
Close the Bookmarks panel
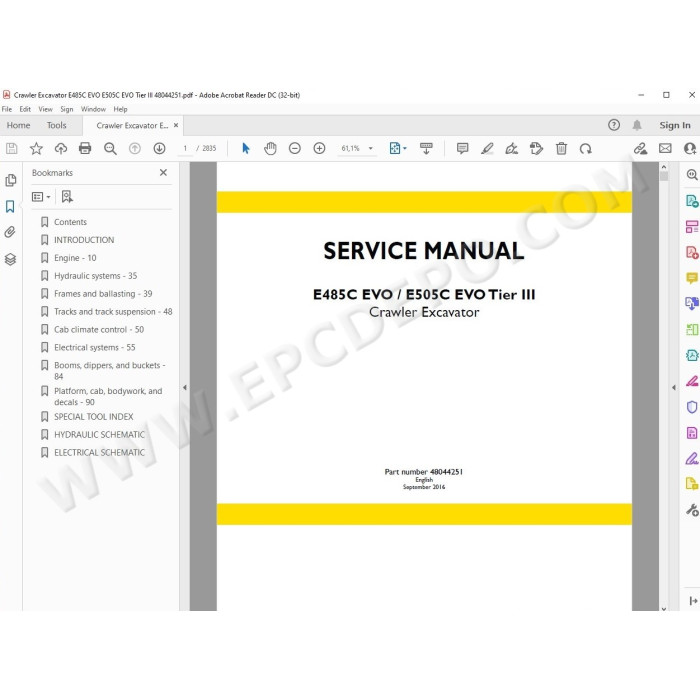click(x=163, y=172)
